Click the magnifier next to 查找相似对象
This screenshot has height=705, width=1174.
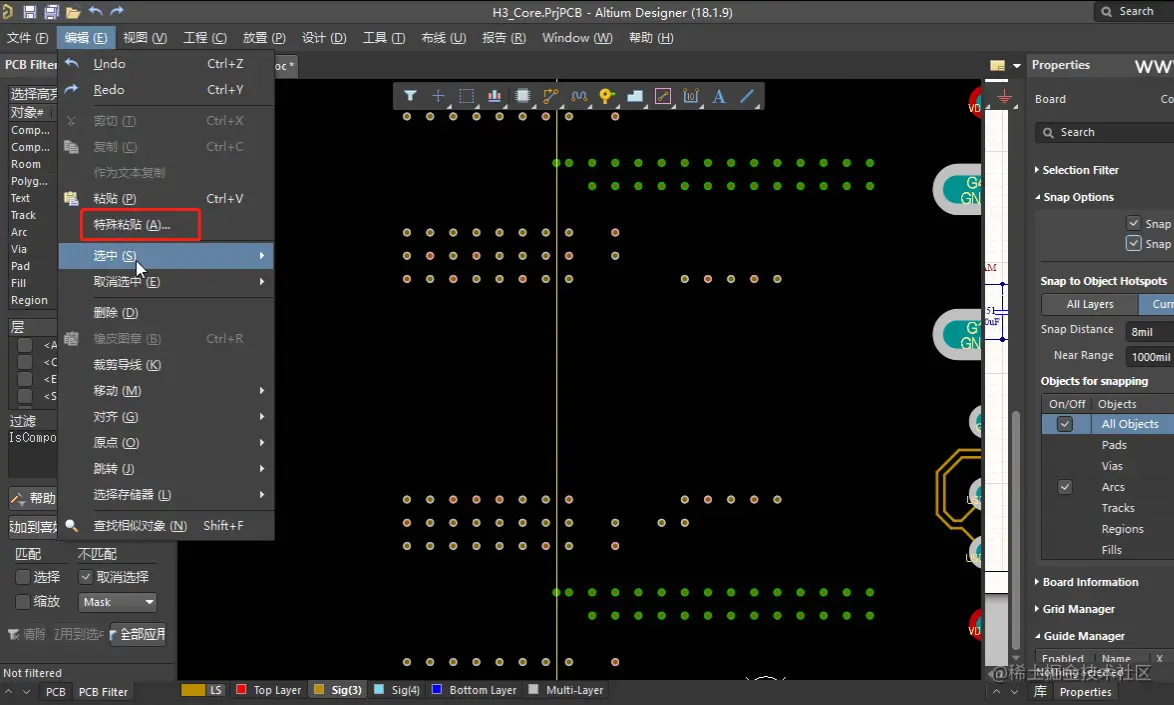72,525
